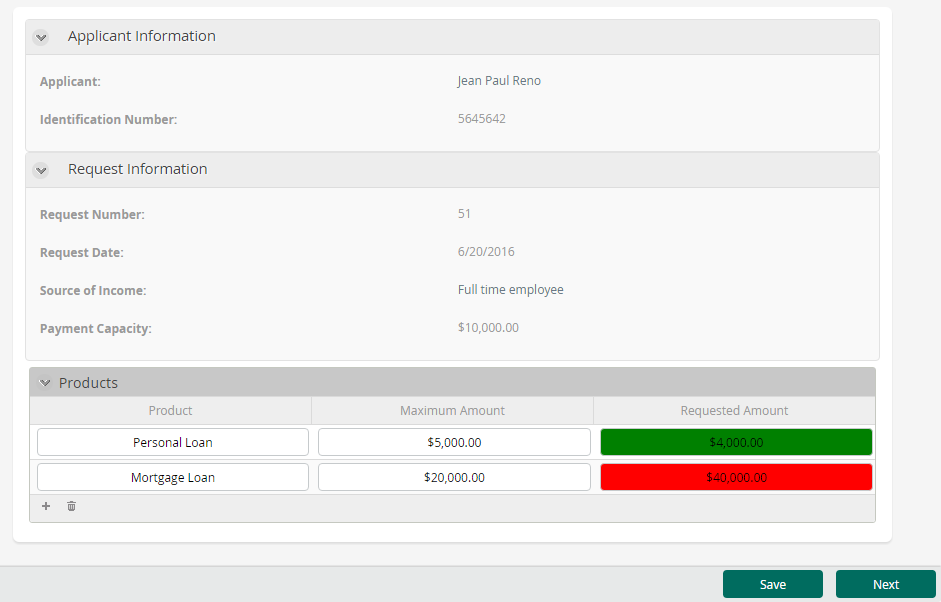Click the Applicant Information section title
Viewport: 941px width, 602px height.
tap(142, 36)
